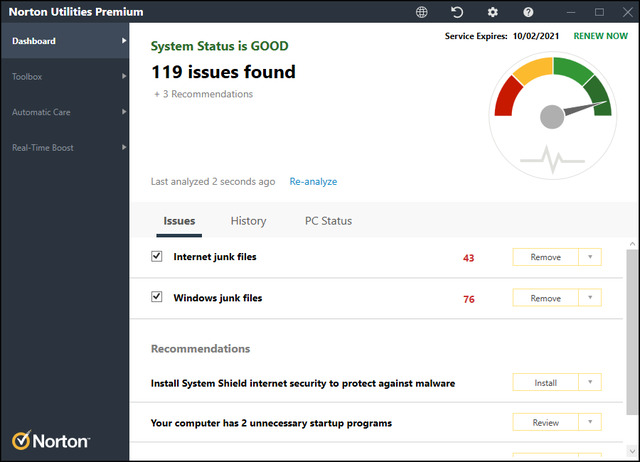Image resolution: width=640 pixels, height=462 pixels.
Task: Click the RENEW NOW link
Action: (x=600, y=36)
